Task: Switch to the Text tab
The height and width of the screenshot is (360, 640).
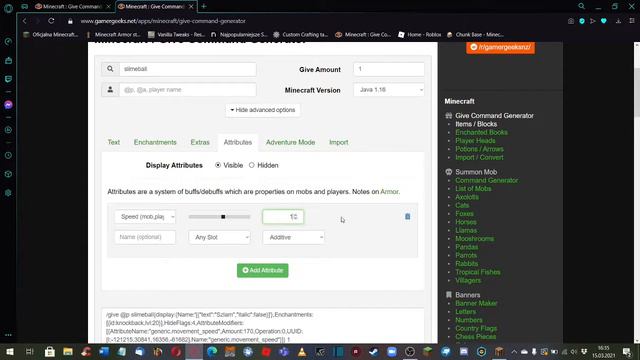Action: (x=113, y=142)
